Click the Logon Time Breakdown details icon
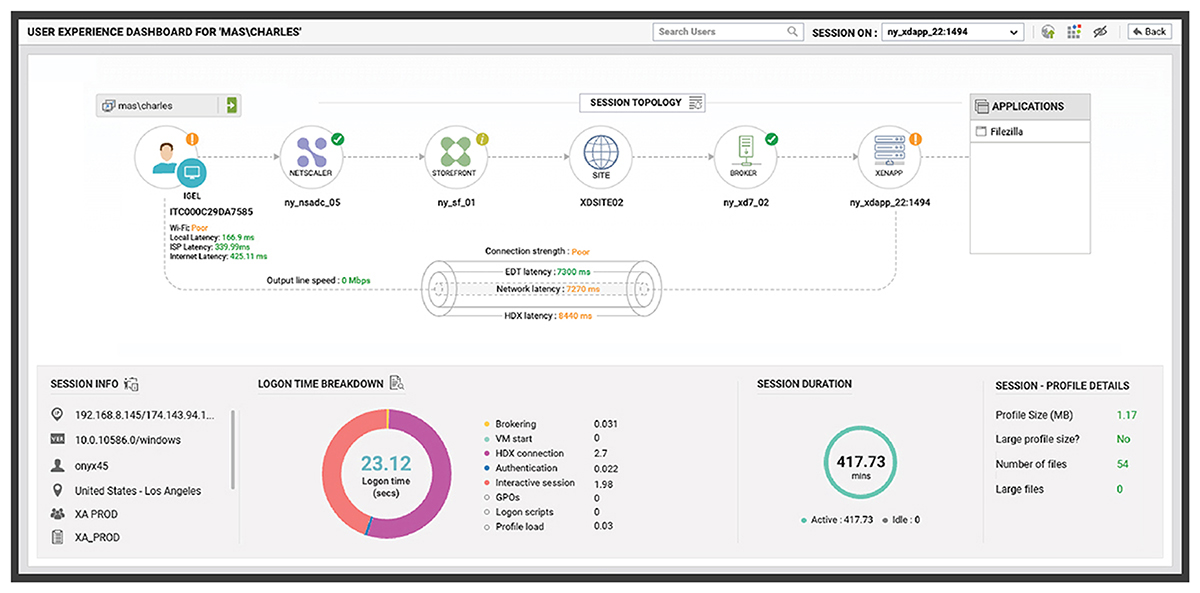 397,383
